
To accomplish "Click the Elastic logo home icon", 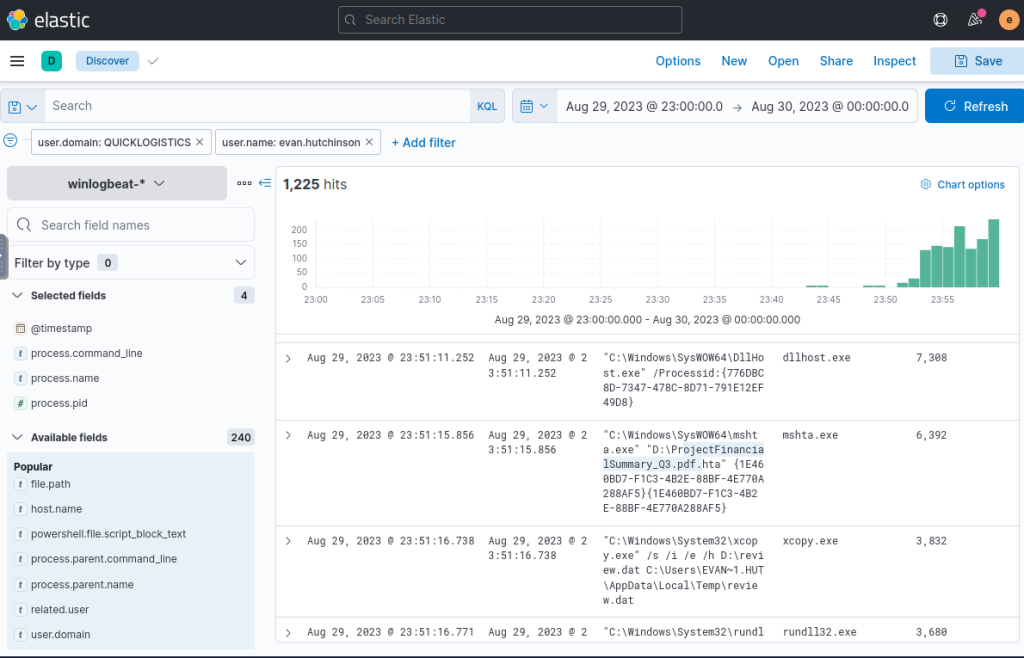I will click(x=17, y=19).
